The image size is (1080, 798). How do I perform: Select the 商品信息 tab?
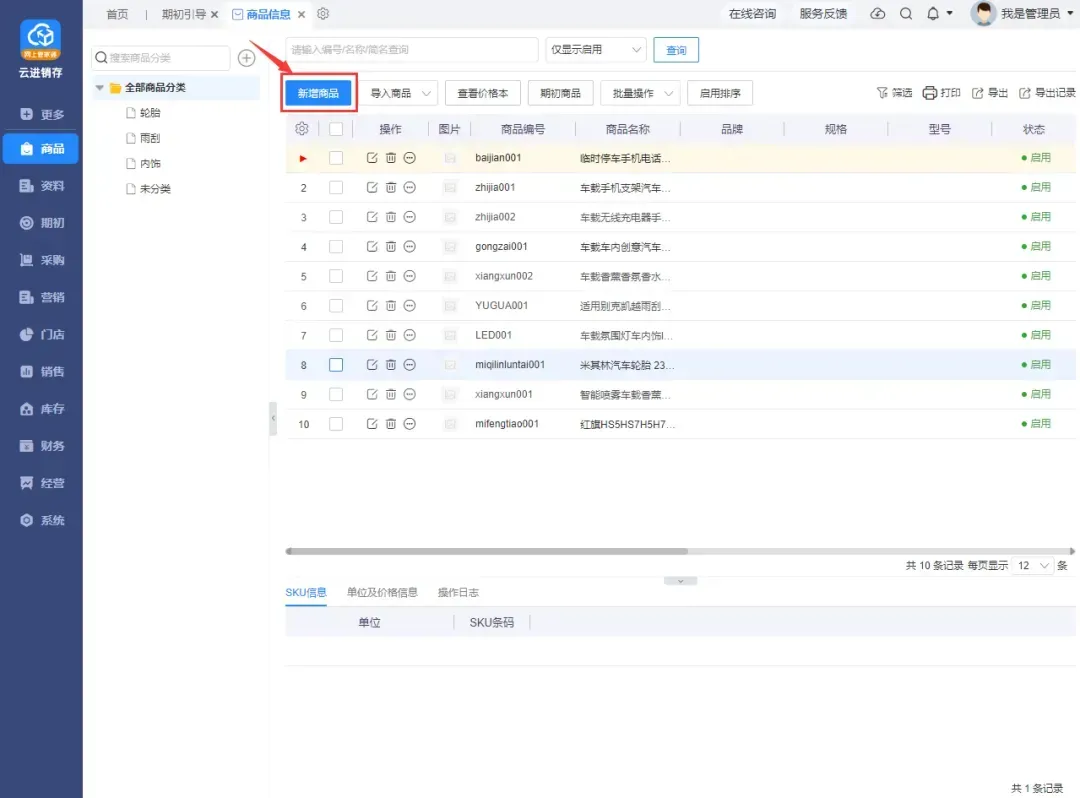pyautogui.click(x=268, y=14)
